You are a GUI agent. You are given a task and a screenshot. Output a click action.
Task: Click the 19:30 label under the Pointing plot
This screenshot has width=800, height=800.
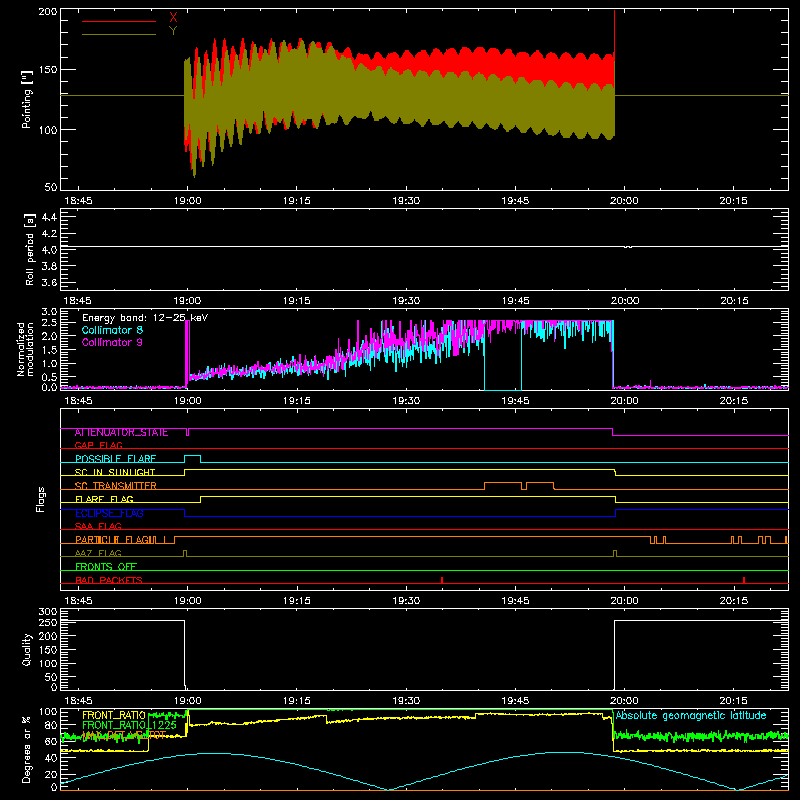pyautogui.click(x=406, y=201)
